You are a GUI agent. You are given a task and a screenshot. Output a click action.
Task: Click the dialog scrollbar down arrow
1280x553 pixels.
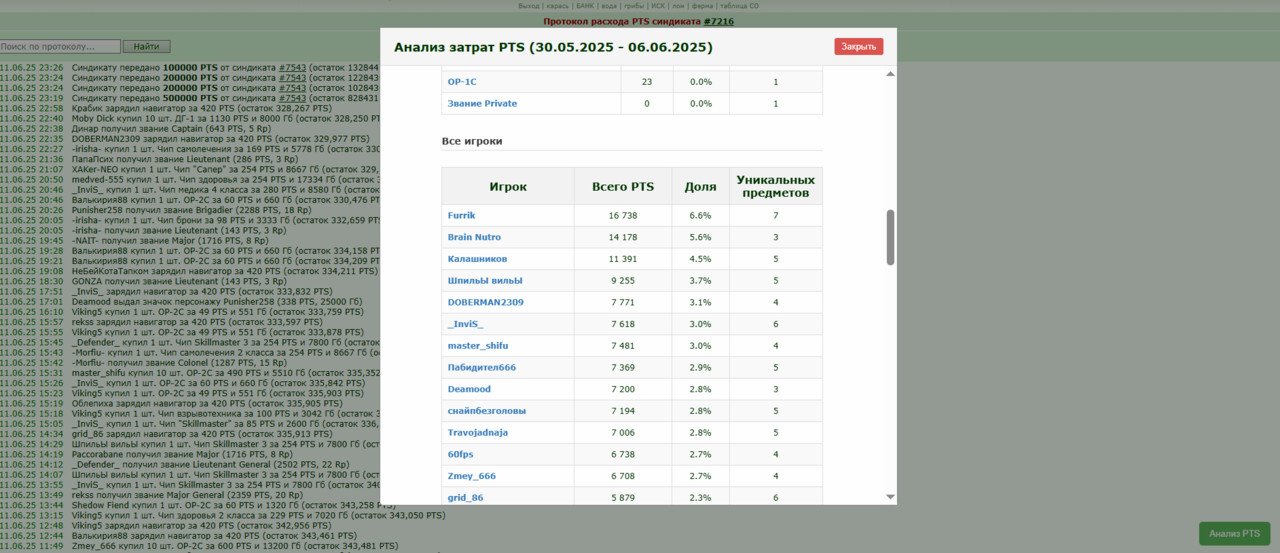(x=890, y=497)
